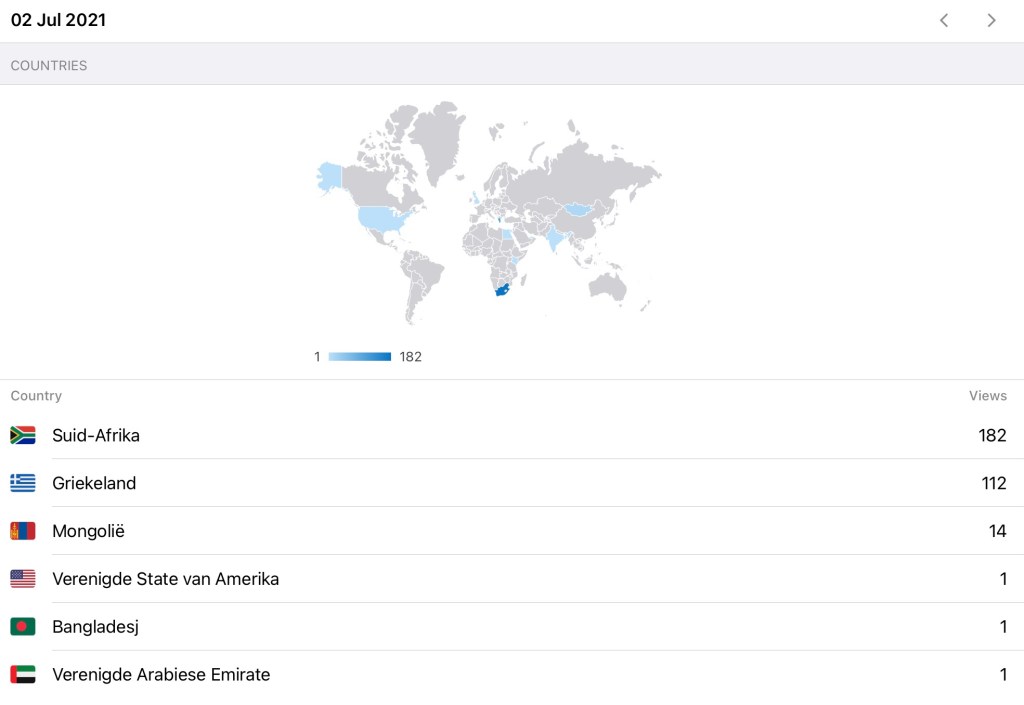Screen dimensions: 1024x705
Task: Click the Bangladesh flag icon
Action: [x=23, y=627]
